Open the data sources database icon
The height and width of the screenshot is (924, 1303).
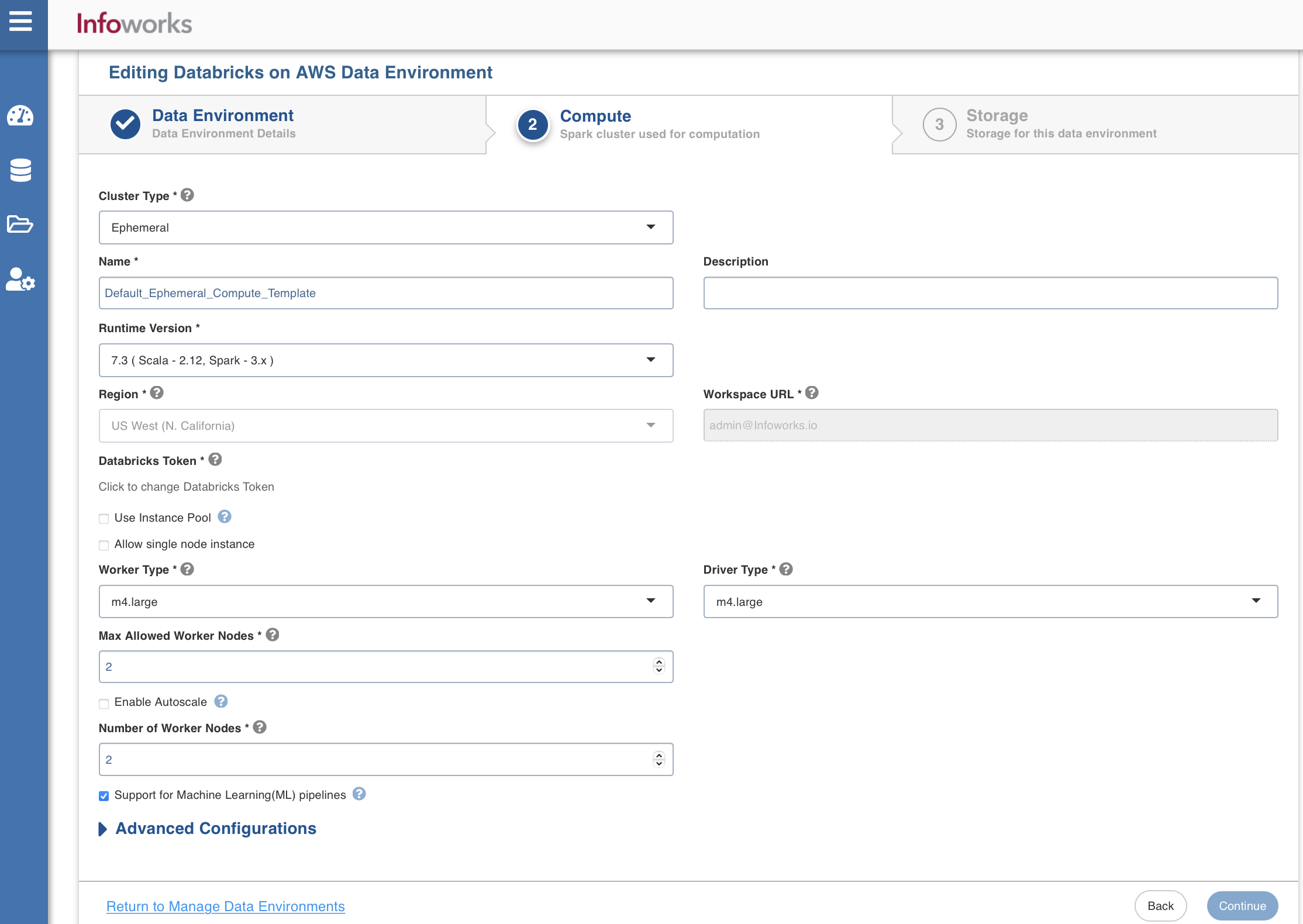pos(20,170)
